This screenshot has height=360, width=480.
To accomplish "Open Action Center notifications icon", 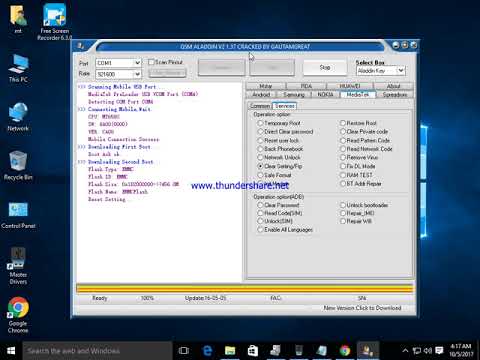I will (x=439, y=350).
